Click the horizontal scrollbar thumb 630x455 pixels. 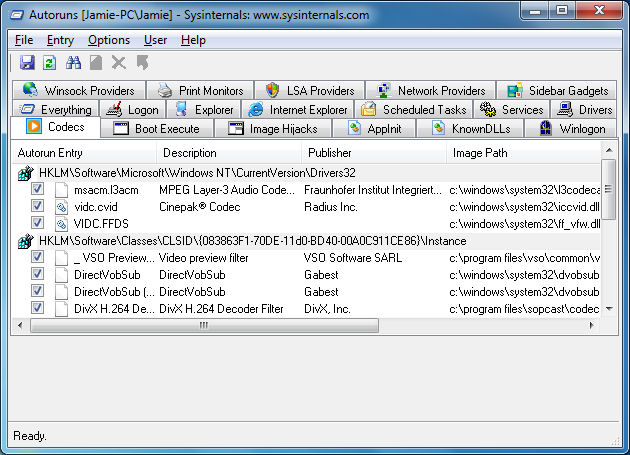coord(204,325)
